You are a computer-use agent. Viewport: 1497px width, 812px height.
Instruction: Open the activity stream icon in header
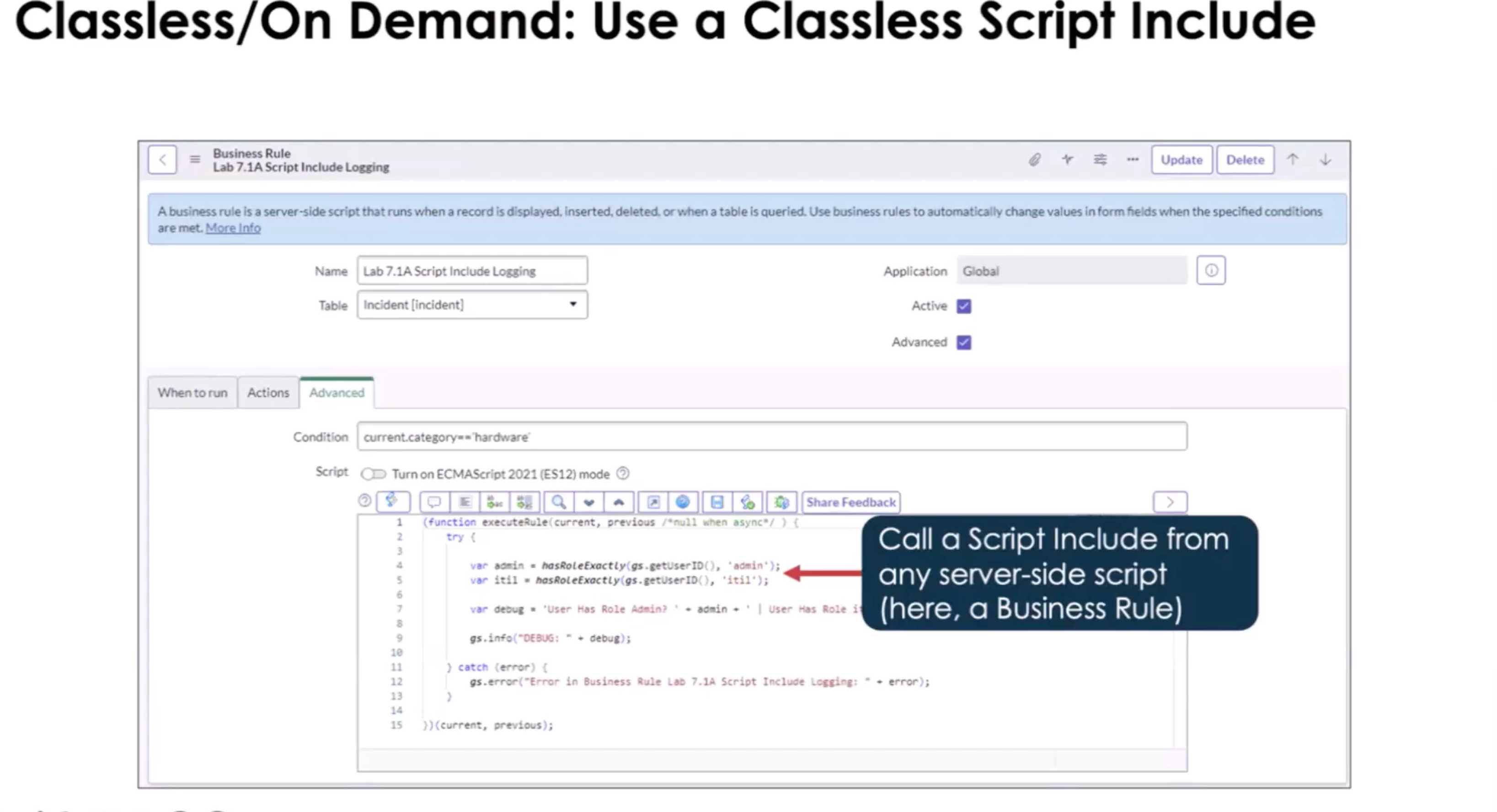1068,159
